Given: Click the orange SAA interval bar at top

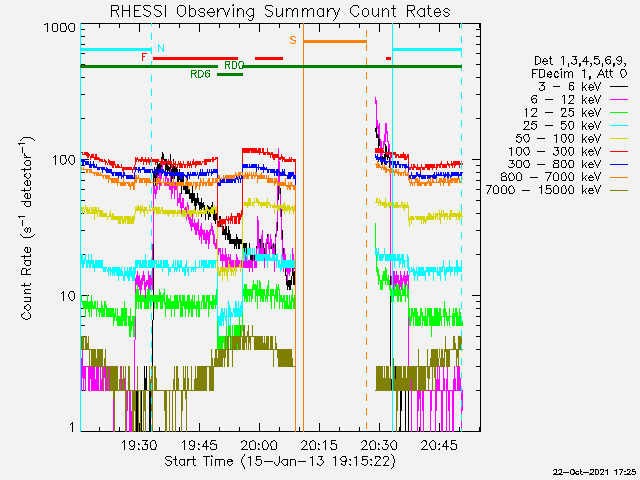Looking at the screenshot, I should coord(335,41).
